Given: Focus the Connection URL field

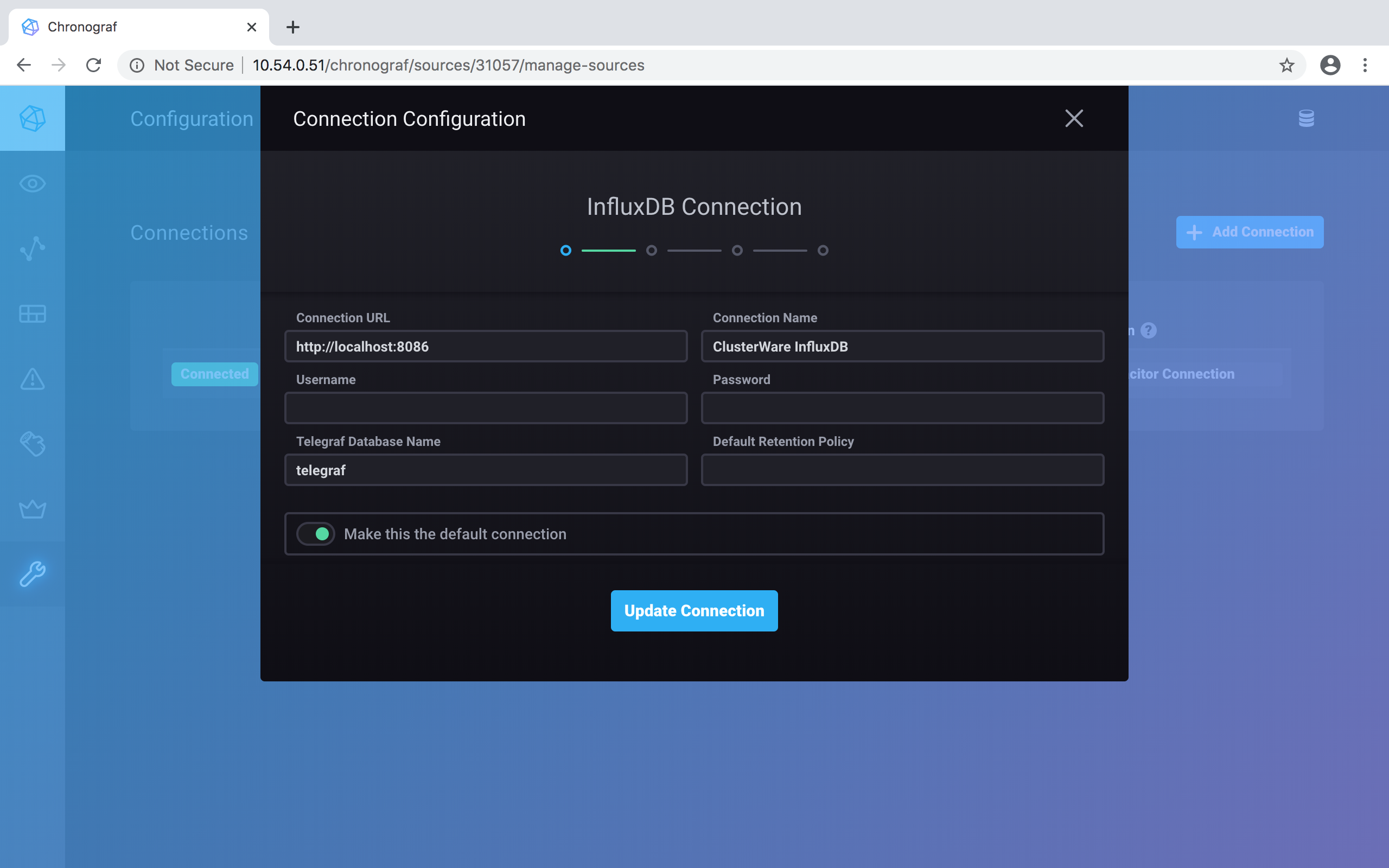Looking at the screenshot, I should 486,346.
